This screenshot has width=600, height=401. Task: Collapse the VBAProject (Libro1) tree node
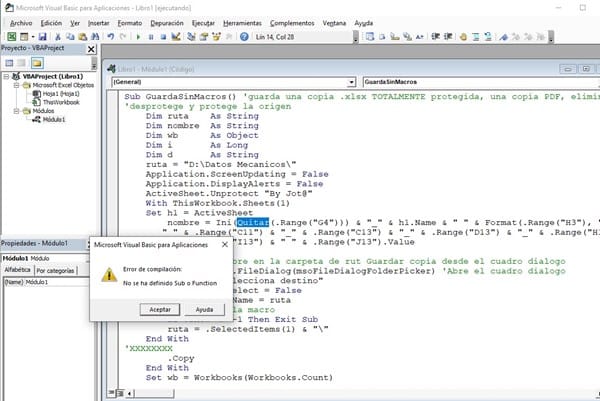[5, 76]
